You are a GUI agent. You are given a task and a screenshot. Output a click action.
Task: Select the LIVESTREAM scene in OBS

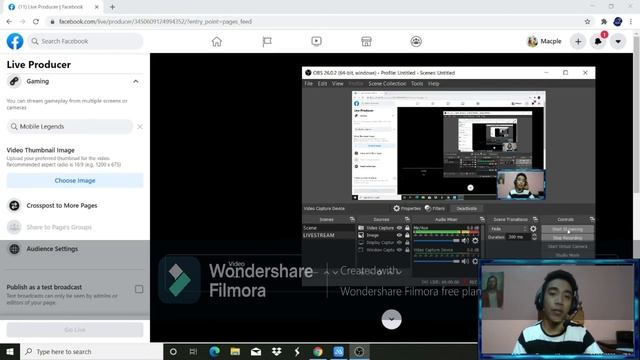(329, 236)
